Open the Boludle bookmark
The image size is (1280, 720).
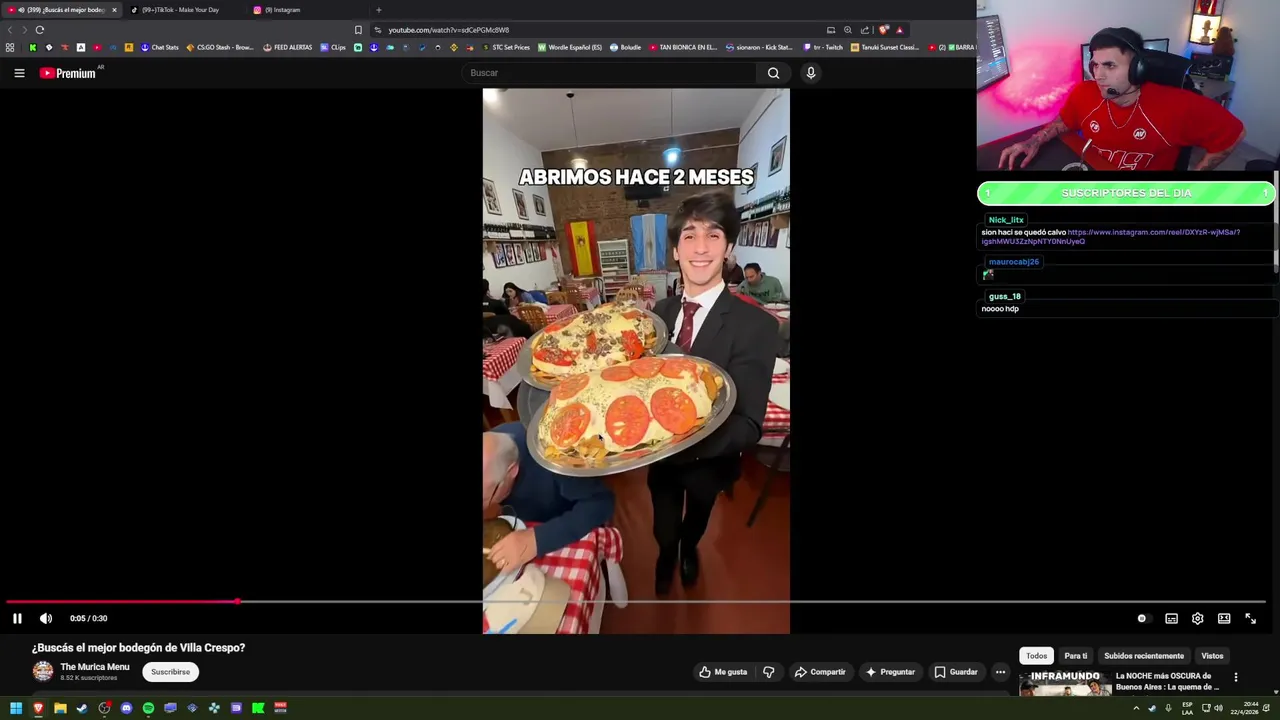pos(626,47)
